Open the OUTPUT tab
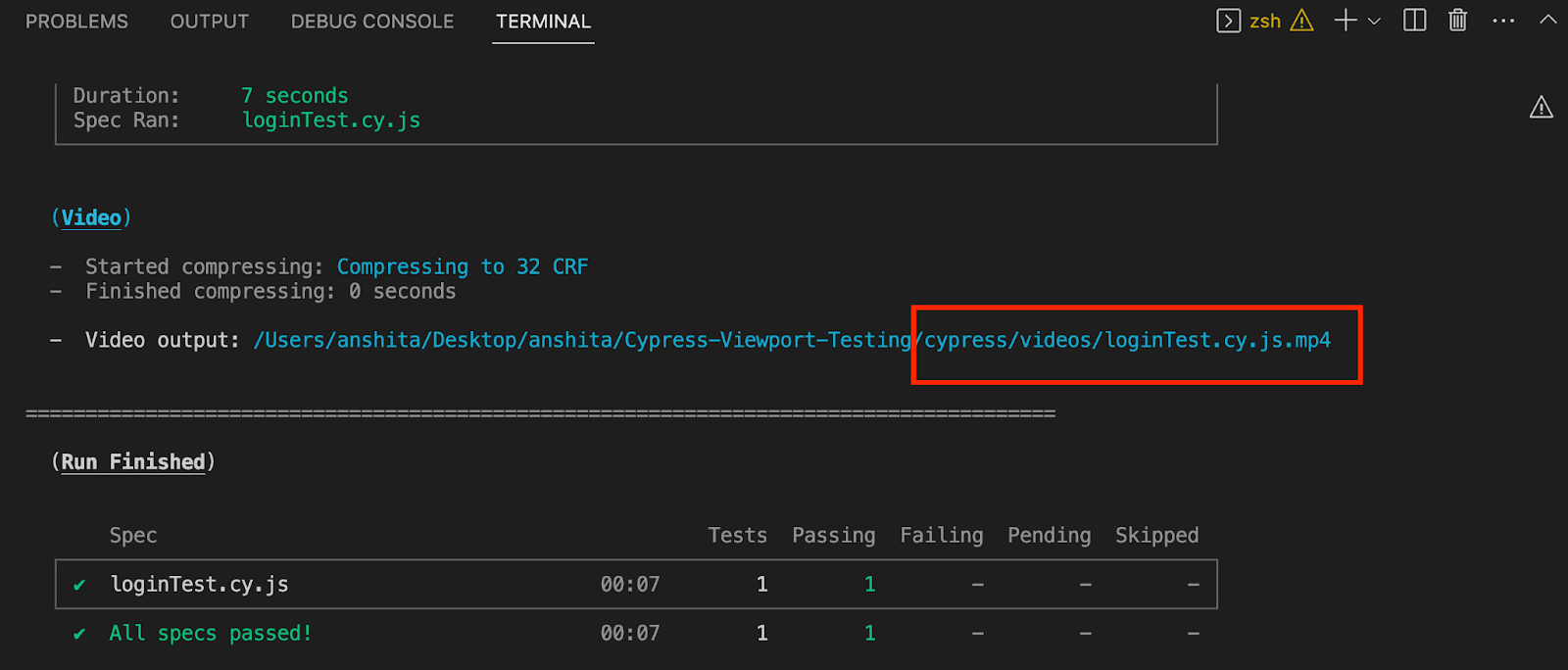 209,22
